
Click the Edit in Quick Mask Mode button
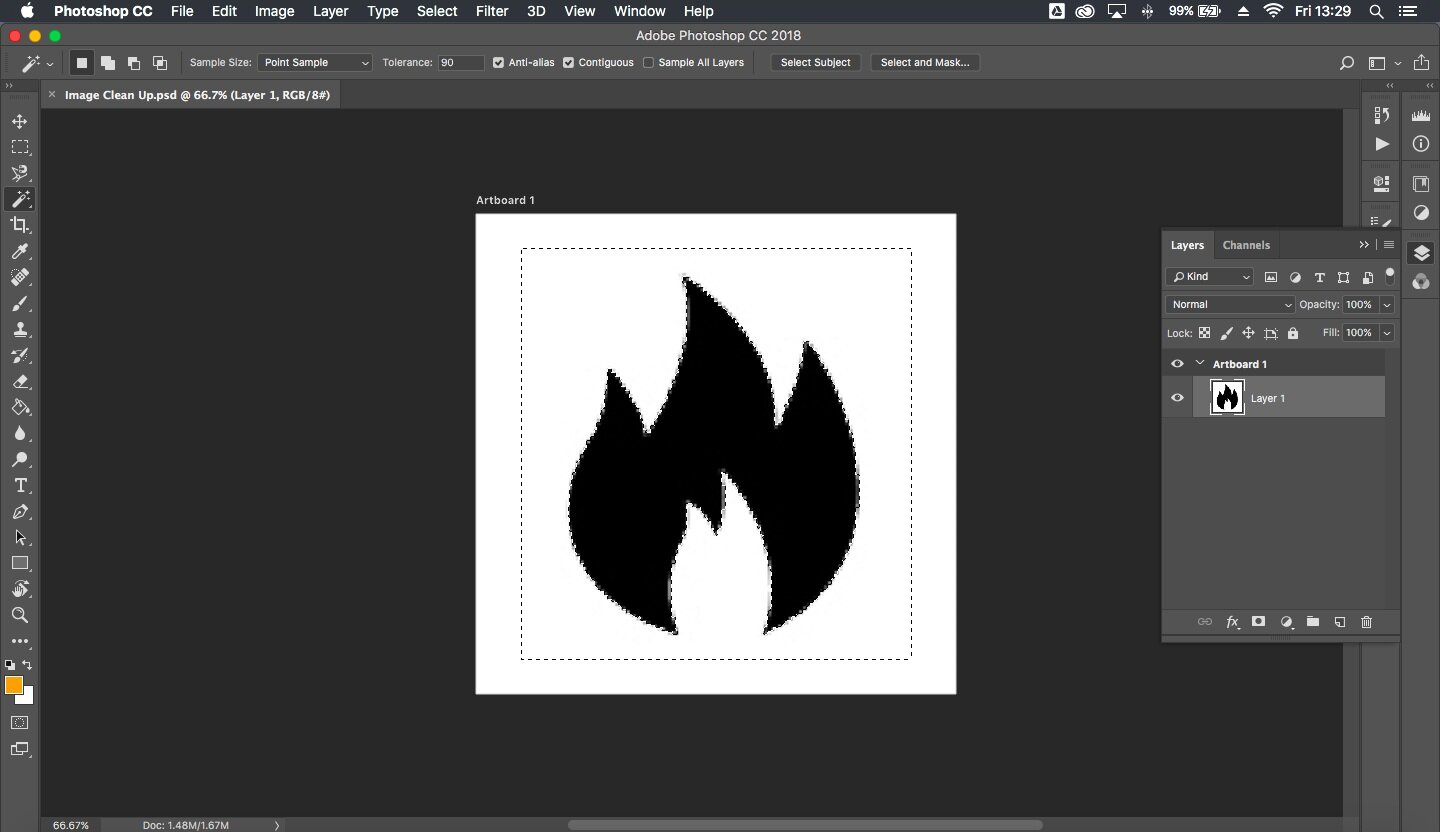(19, 722)
